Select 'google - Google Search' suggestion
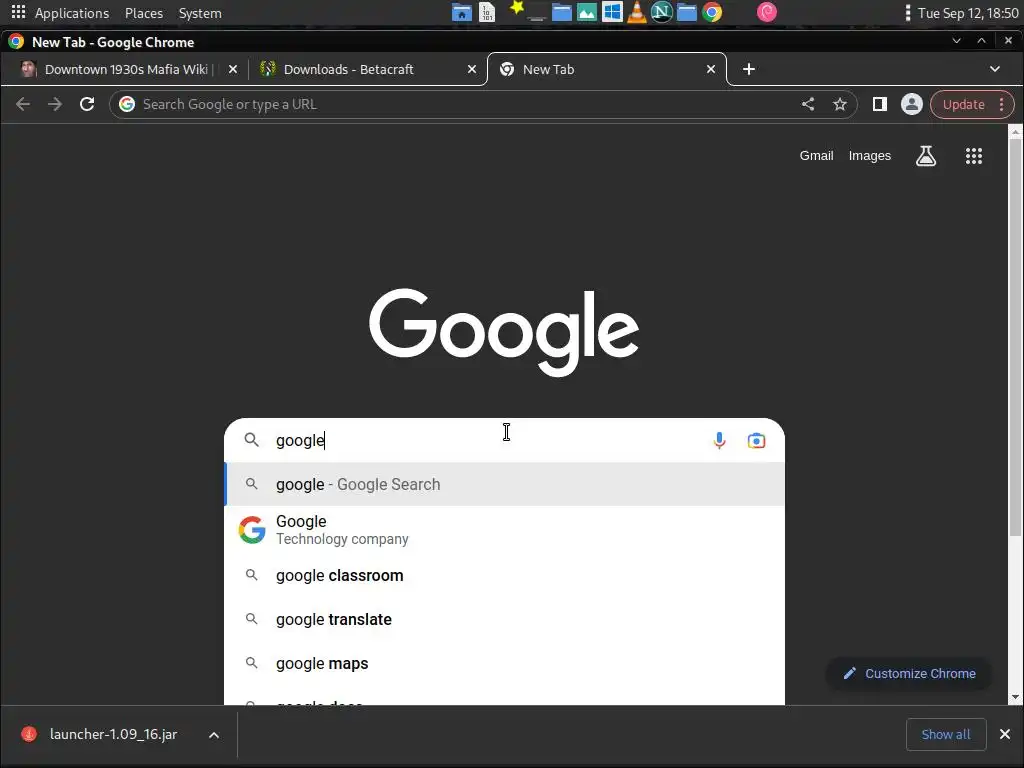Screen dimensions: 1024x768 (504, 485)
